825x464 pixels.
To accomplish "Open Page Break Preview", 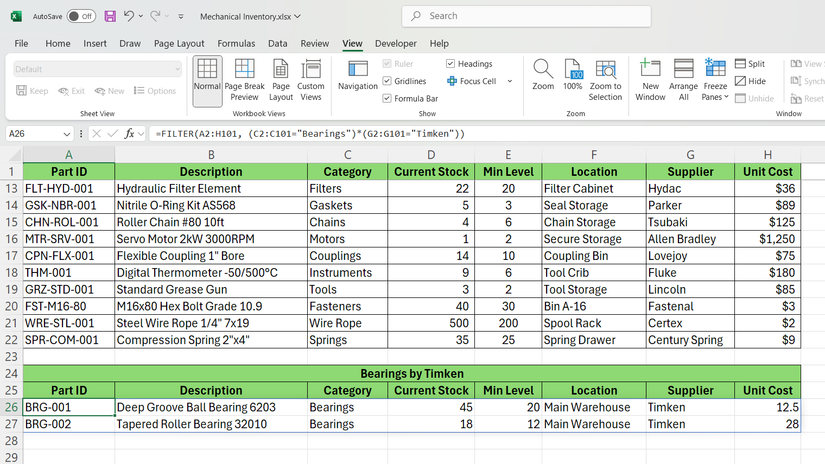I will (x=244, y=80).
